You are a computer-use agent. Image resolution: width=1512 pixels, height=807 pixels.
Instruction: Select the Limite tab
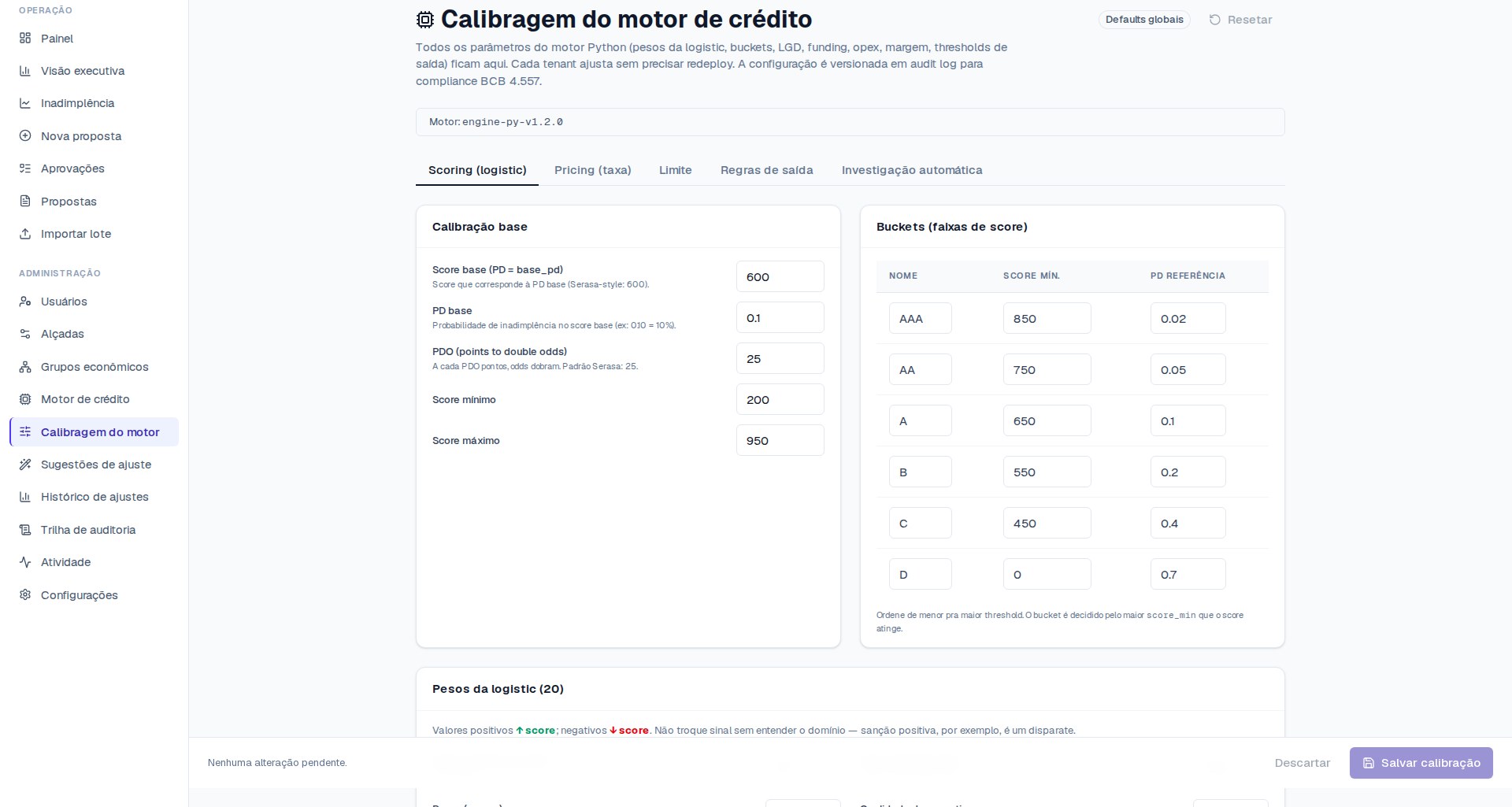tap(676, 170)
